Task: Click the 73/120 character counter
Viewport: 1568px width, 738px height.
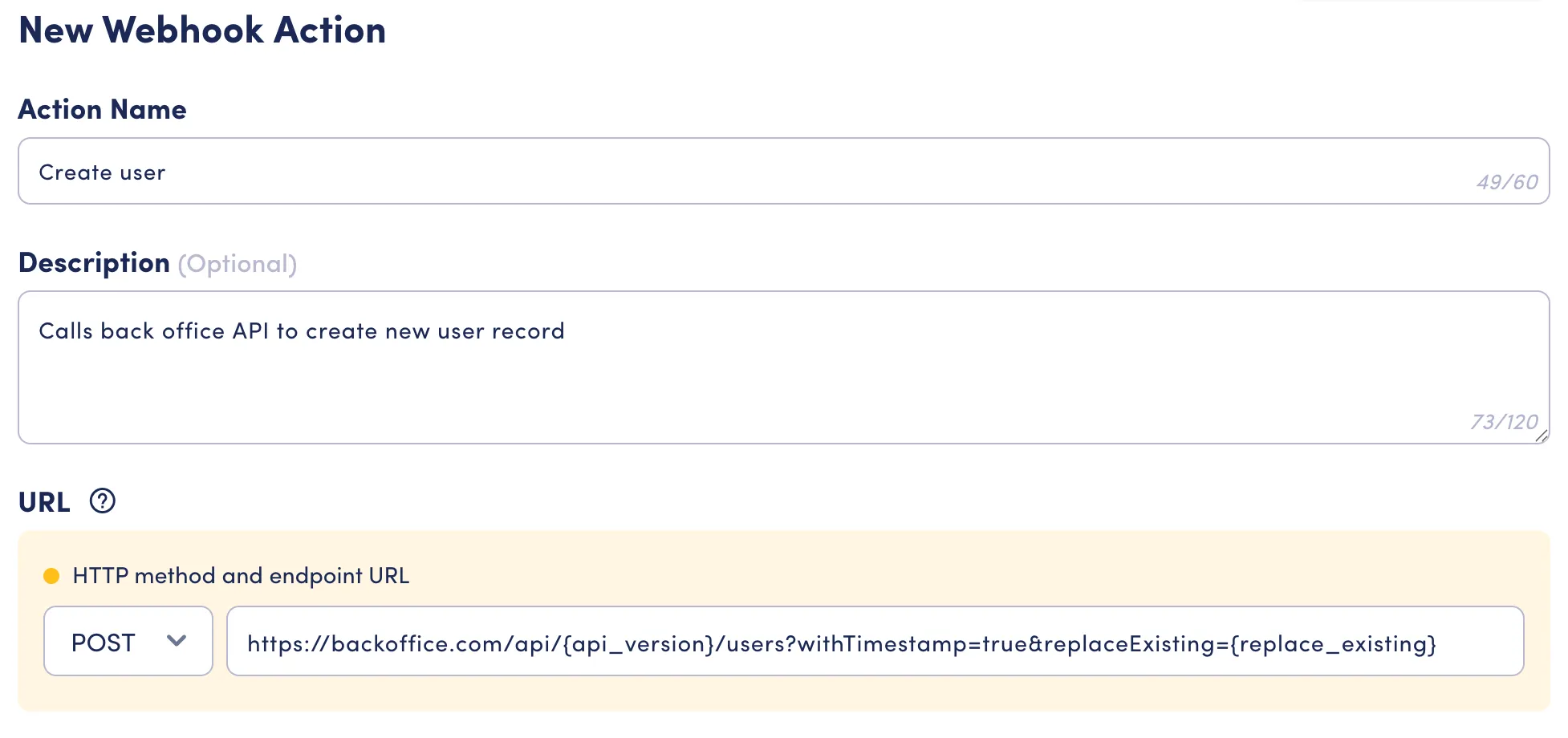Action: [x=1504, y=422]
